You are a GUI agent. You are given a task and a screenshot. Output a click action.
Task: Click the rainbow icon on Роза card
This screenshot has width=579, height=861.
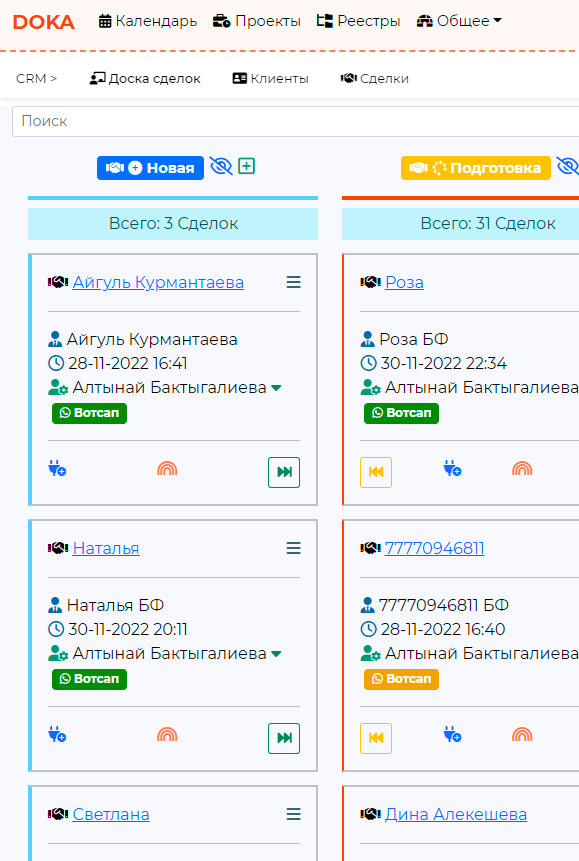(522, 468)
